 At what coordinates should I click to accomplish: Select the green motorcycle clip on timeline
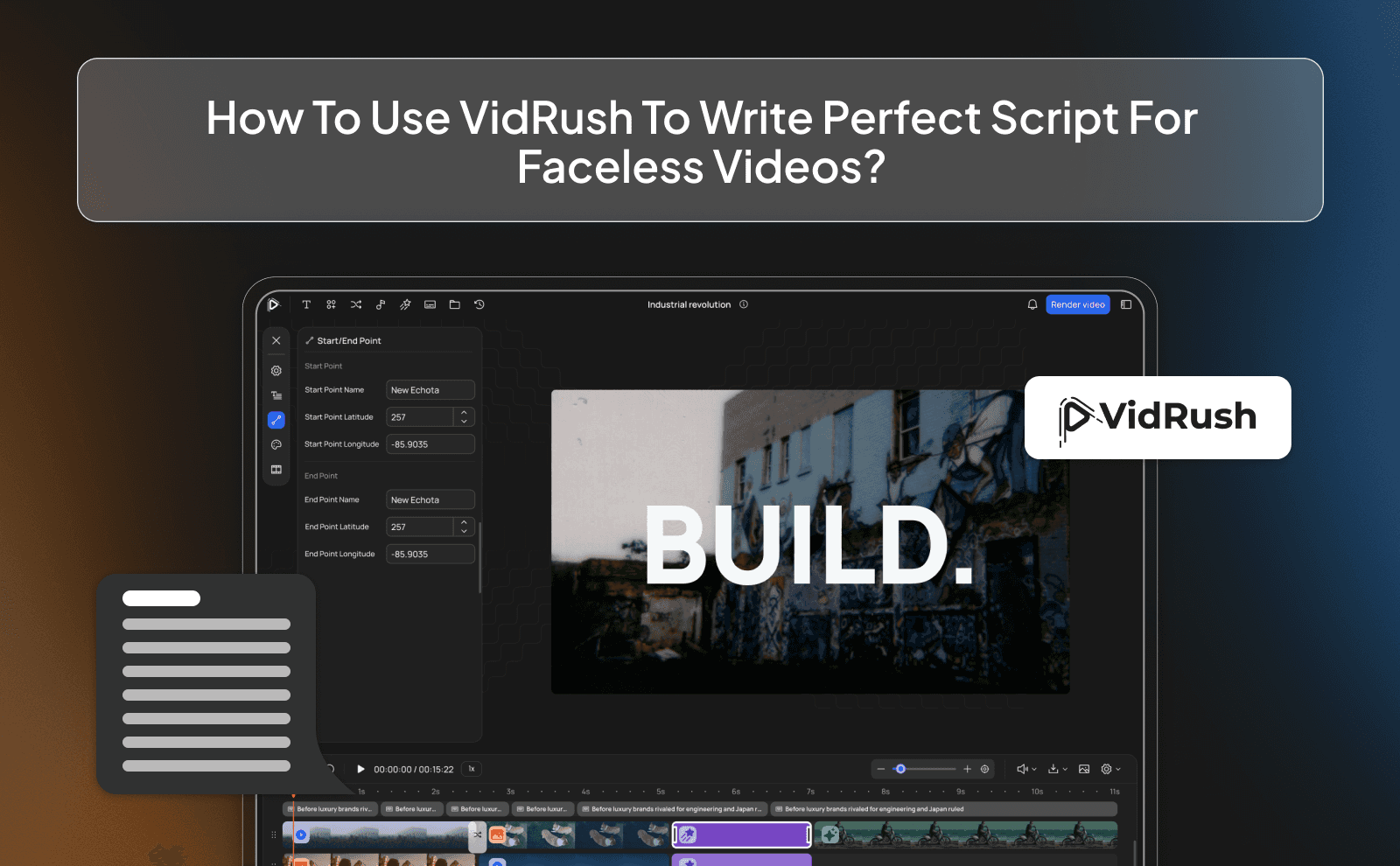[966, 835]
